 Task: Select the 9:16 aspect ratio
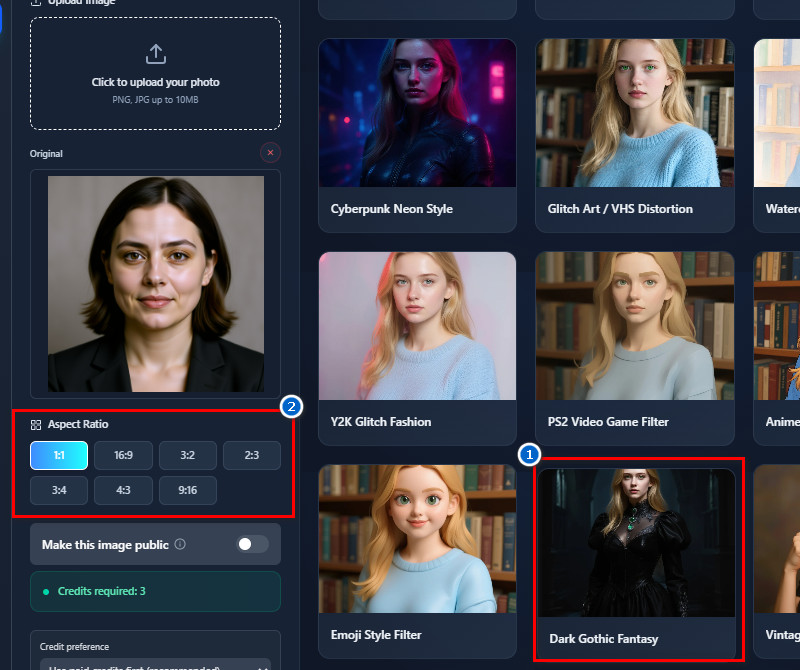click(x=188, y=490)
